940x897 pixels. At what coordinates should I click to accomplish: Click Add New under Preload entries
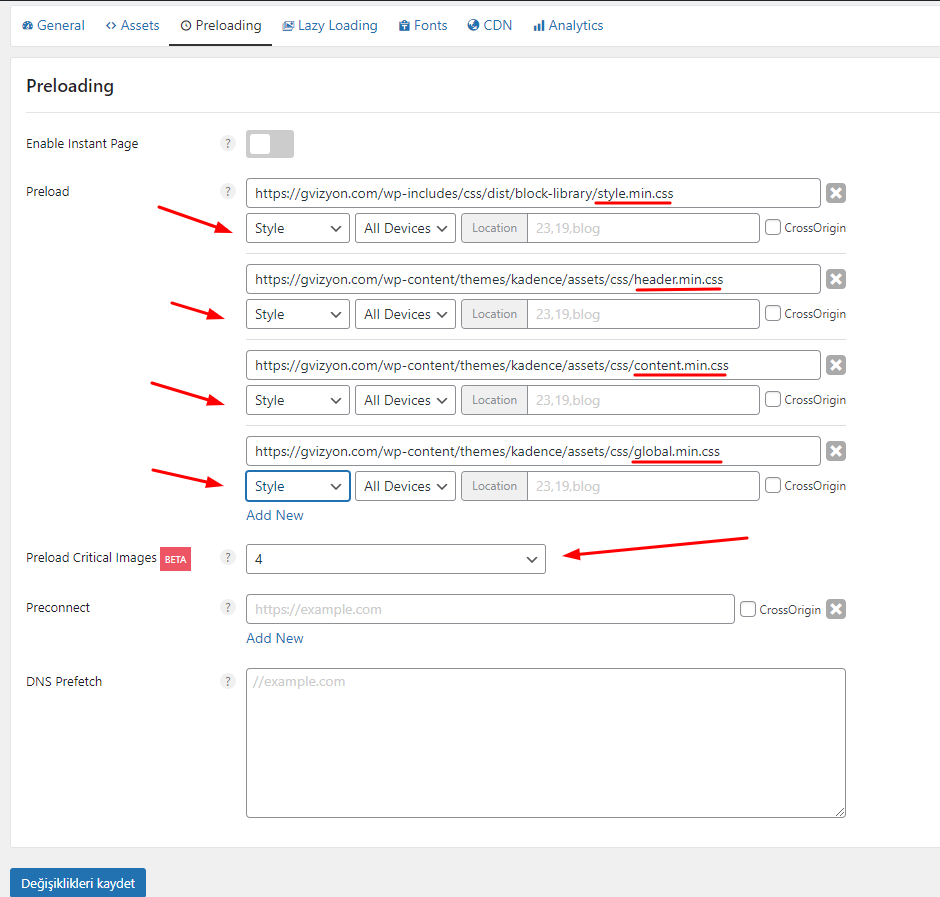tap(275, 515)
